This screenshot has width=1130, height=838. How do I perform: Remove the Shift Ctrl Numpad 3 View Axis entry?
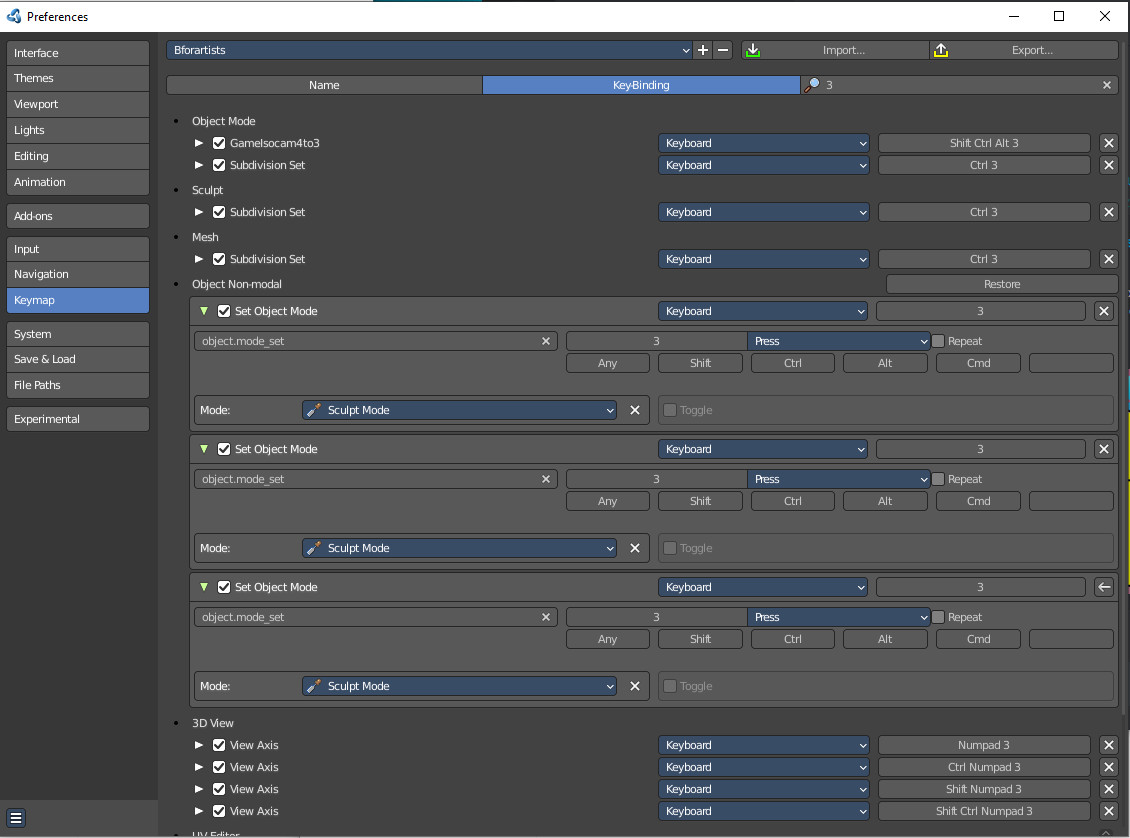1108,811
